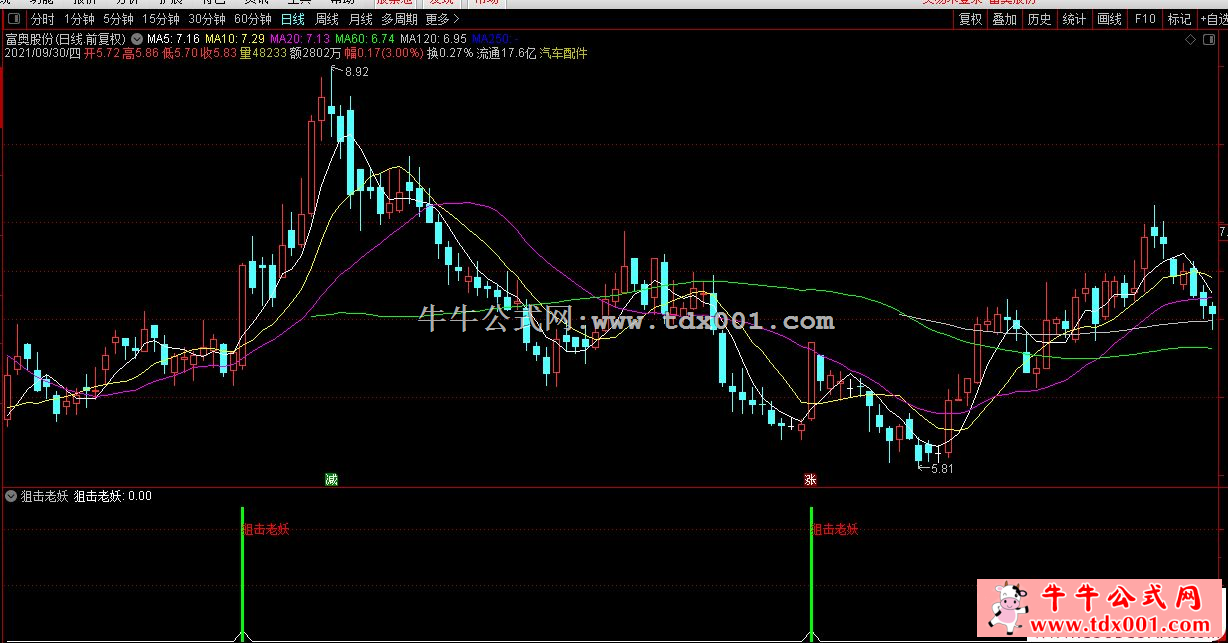Switch to the 周线 weekly tab

326,19
